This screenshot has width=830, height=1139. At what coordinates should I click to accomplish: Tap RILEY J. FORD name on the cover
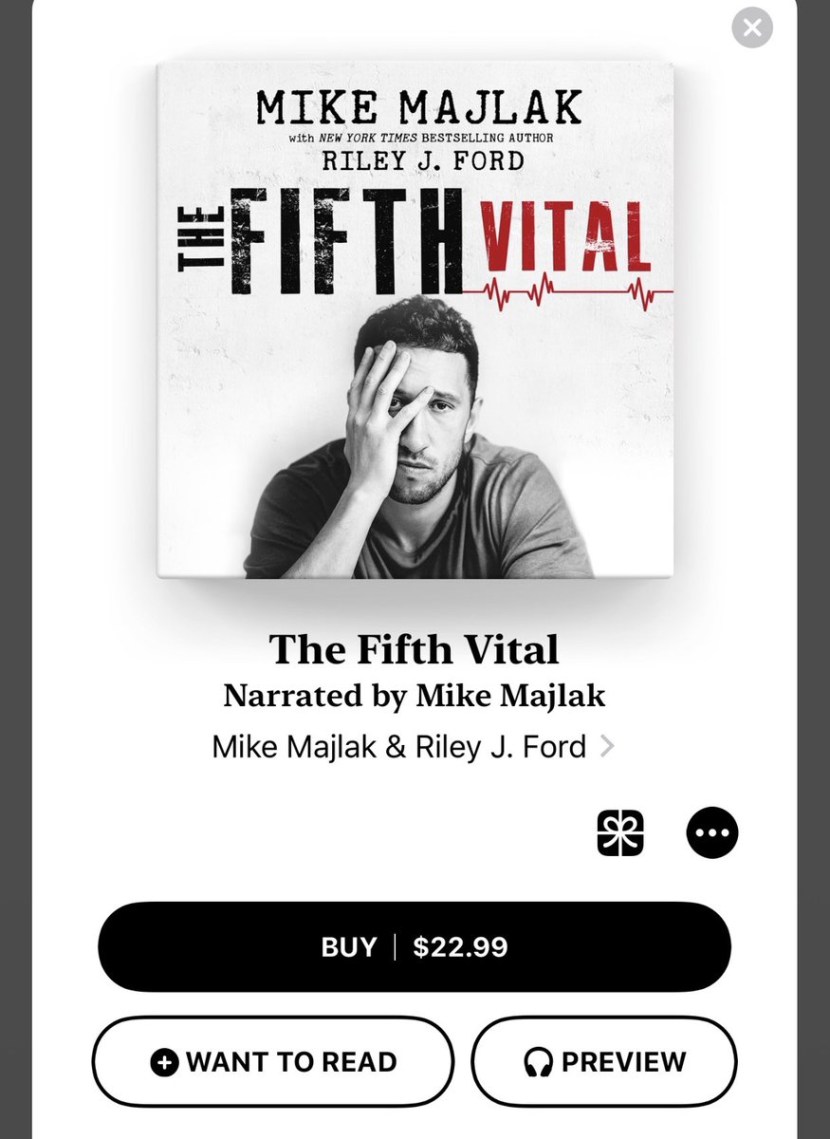click(x=423, y=161)
